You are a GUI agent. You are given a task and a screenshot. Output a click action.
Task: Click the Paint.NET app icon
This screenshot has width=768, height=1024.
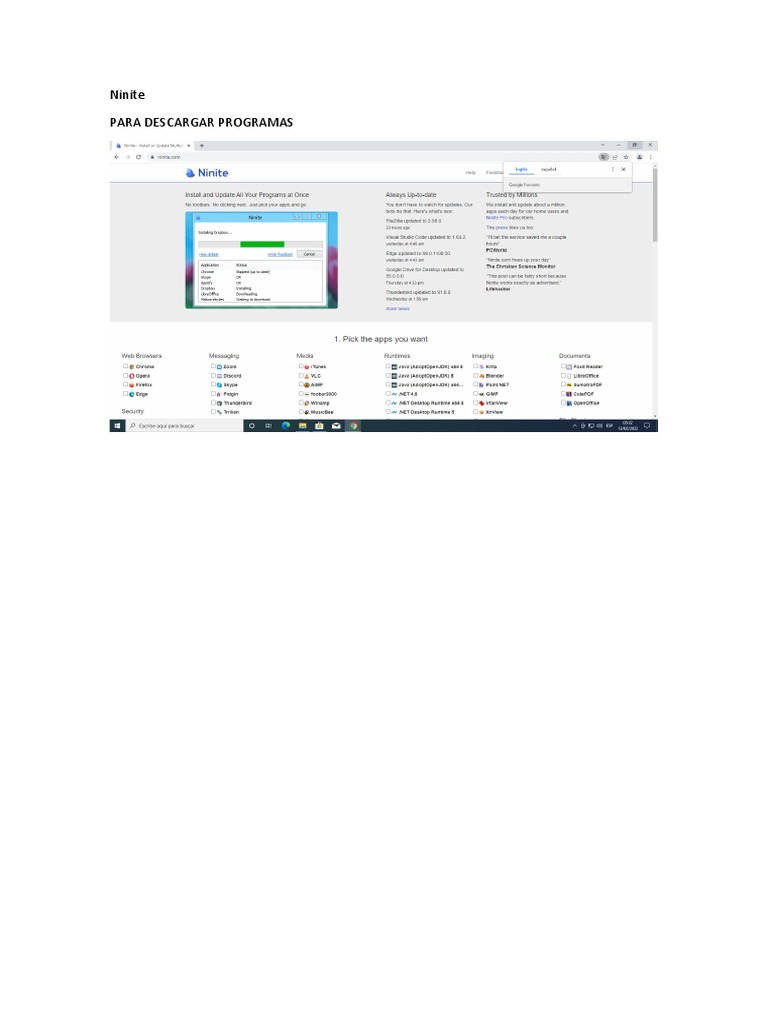point(482,385)
